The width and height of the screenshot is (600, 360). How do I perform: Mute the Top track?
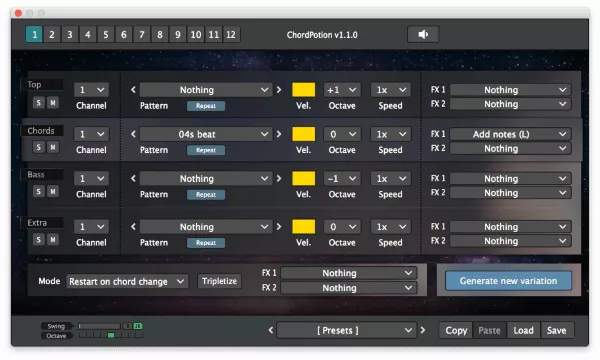click(53, 103)
